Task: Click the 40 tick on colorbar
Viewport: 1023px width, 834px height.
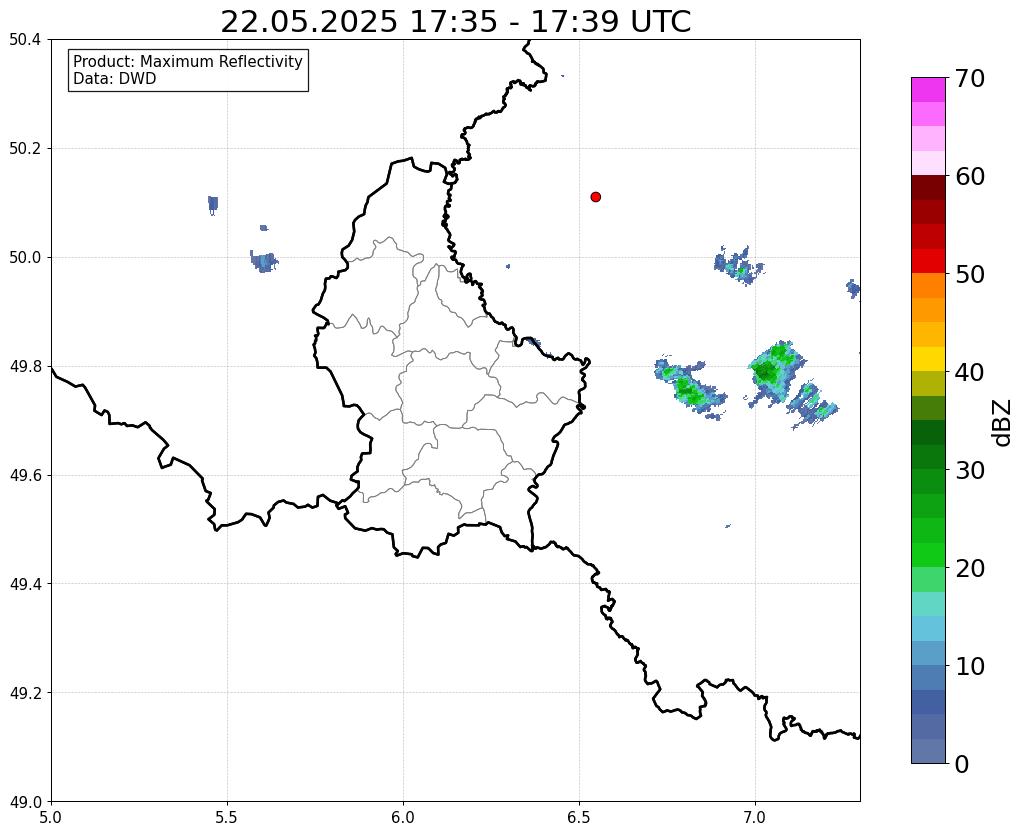Action: [970, 372]
